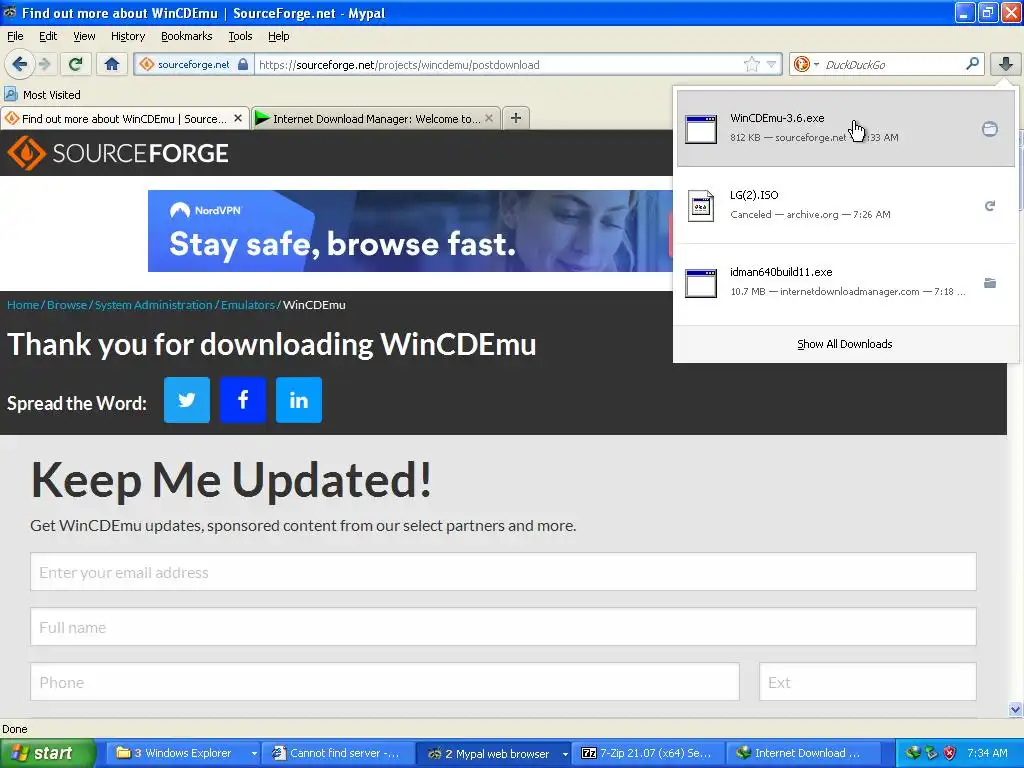Switch to the Cannot find server taskbar window
1024x768 pixels.
click(x=338, y=753)
